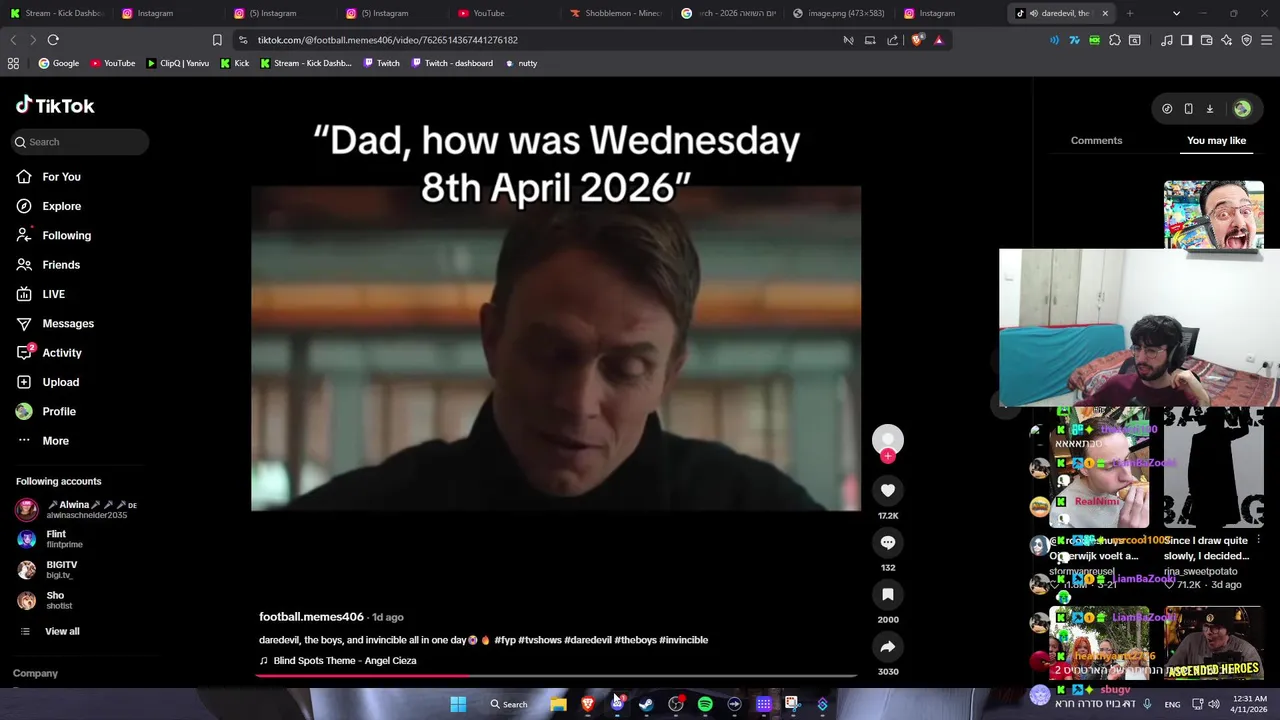Click the #daredevil hashtag
The image size is (1280, 720).
(x=587, y=640)
